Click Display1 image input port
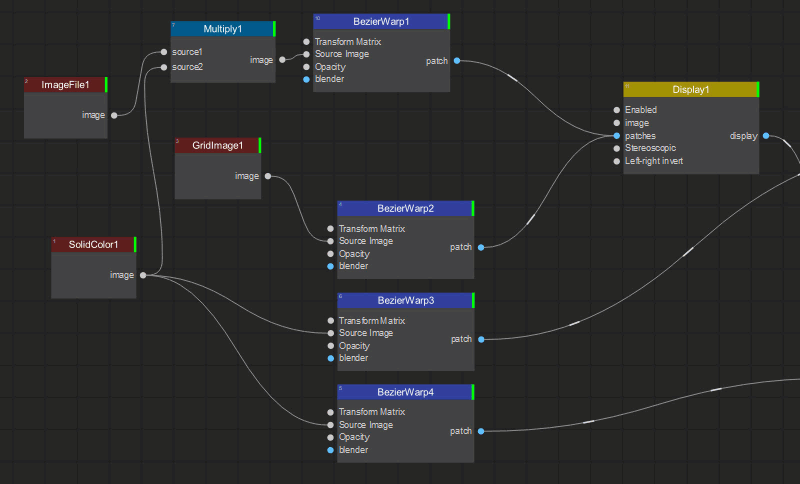 click(x=617, y=123)
